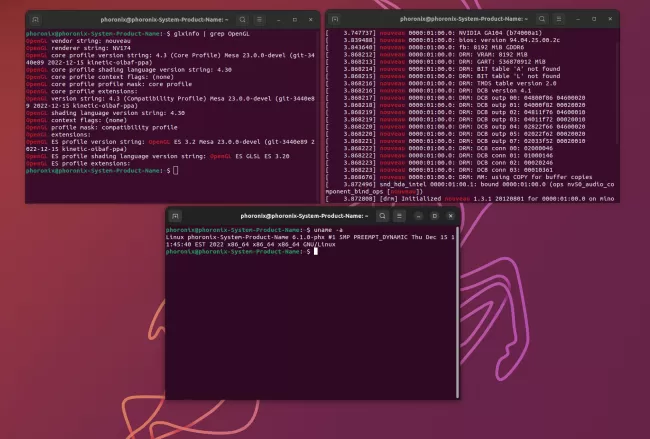Viewport: 650px width, 439px height.
Task: Open new tab in the glxinfo terminal
Action: coord(35,19)
